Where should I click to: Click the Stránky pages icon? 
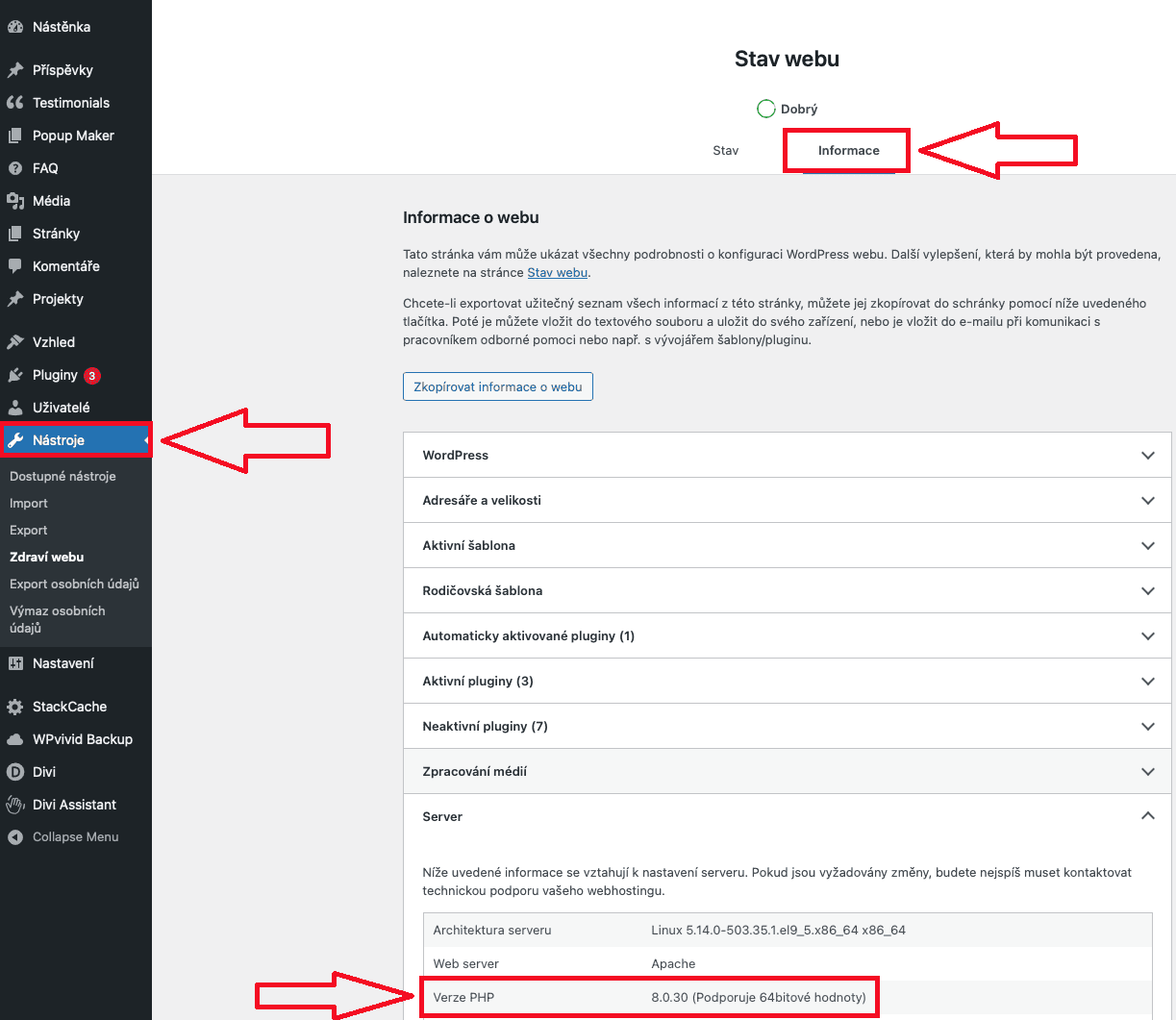tap(15, 234)
